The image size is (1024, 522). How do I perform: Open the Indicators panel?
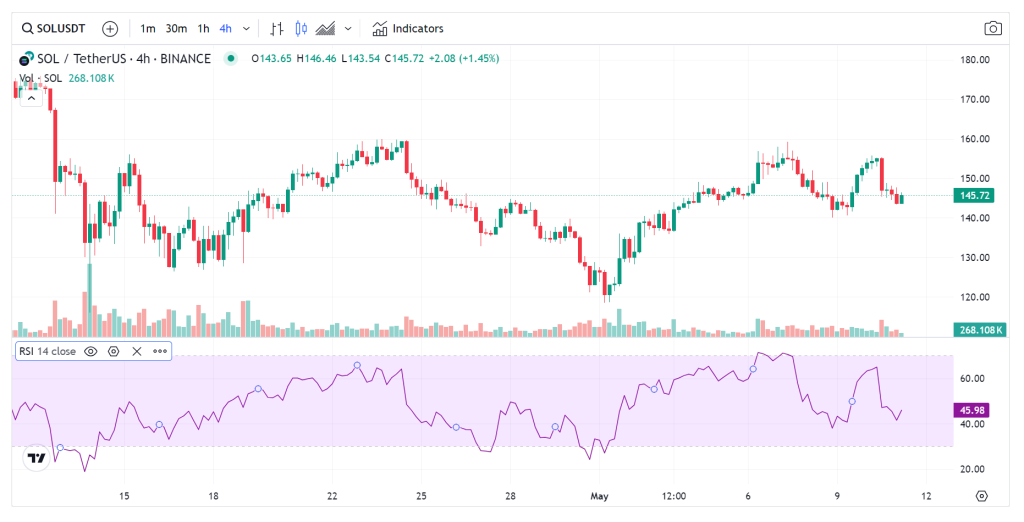pos(408,28)
